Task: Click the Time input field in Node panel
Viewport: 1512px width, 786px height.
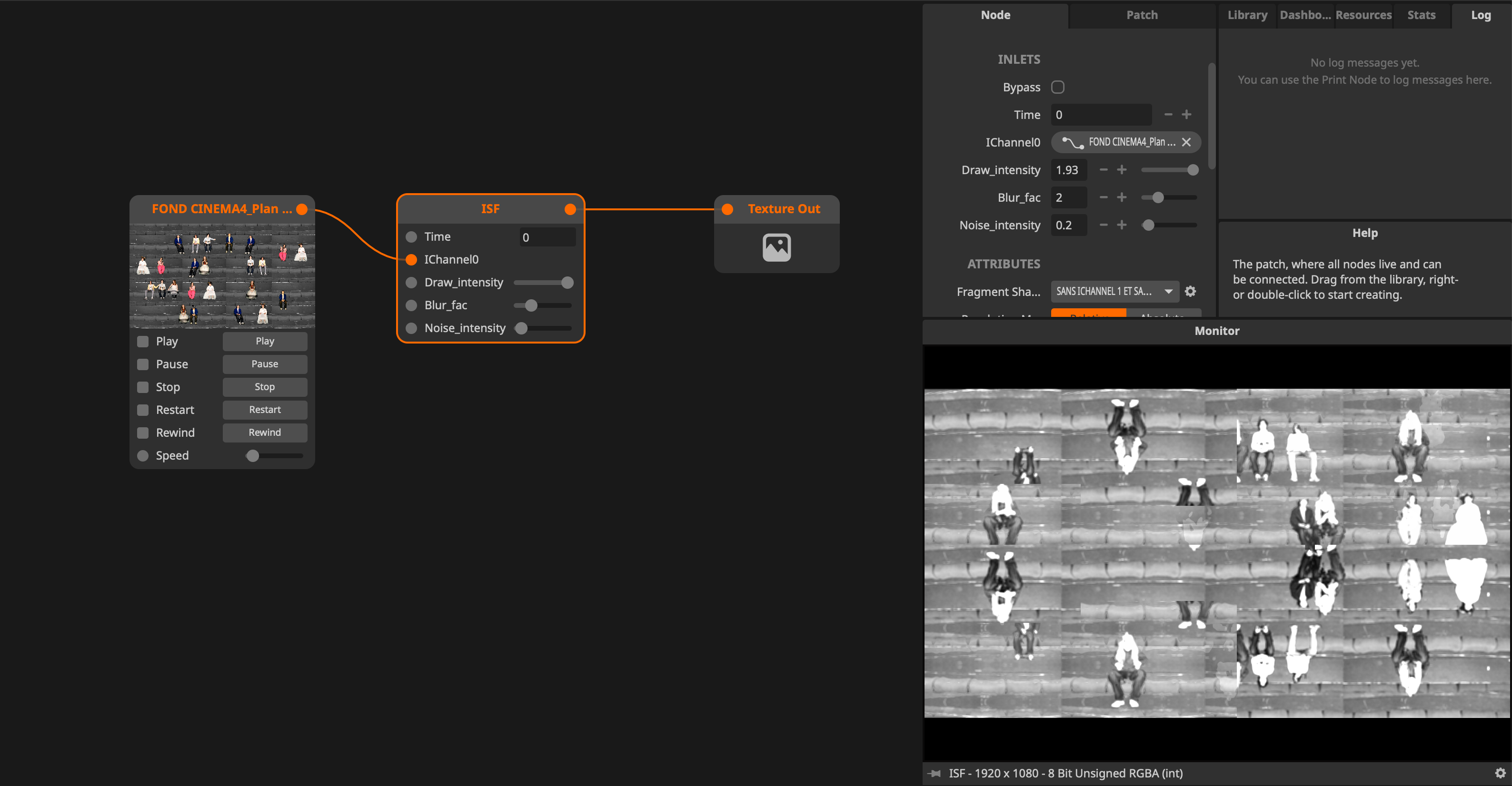Action: coord(1101,115)
